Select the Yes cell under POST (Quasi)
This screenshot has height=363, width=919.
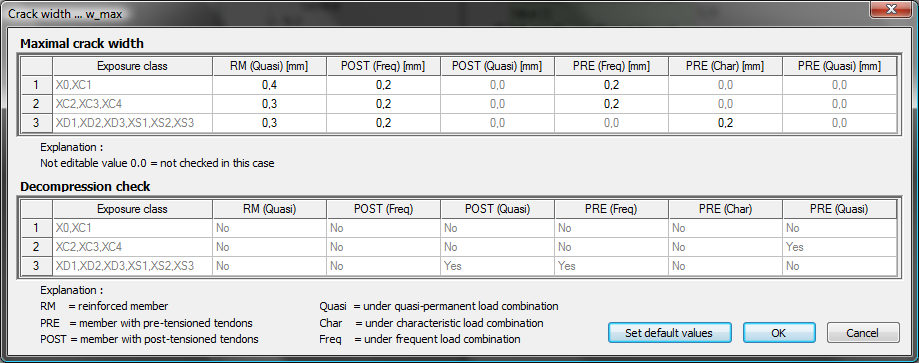pyautogui.click(x=497, y=266)
